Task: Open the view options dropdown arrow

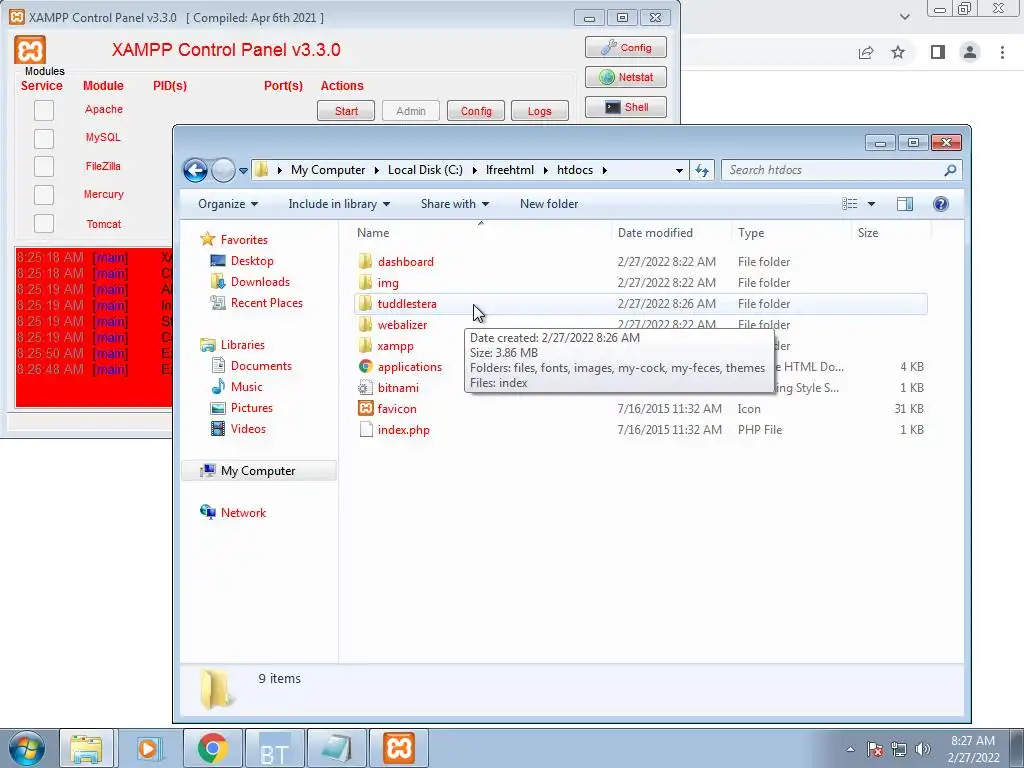Action: click(x=871, y=204)
